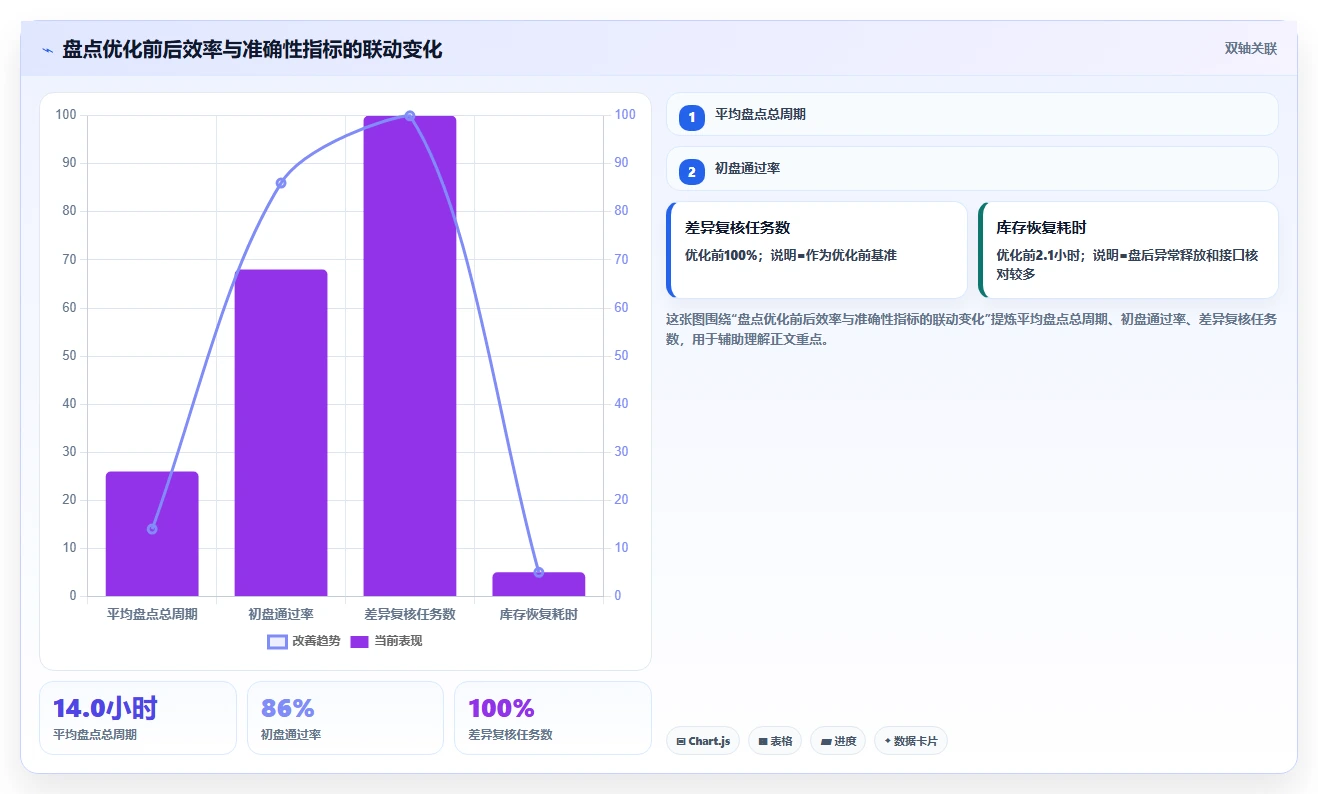Click the x-axis label 差异复核任务数
1318x794 pixels.
pos(410,614)
